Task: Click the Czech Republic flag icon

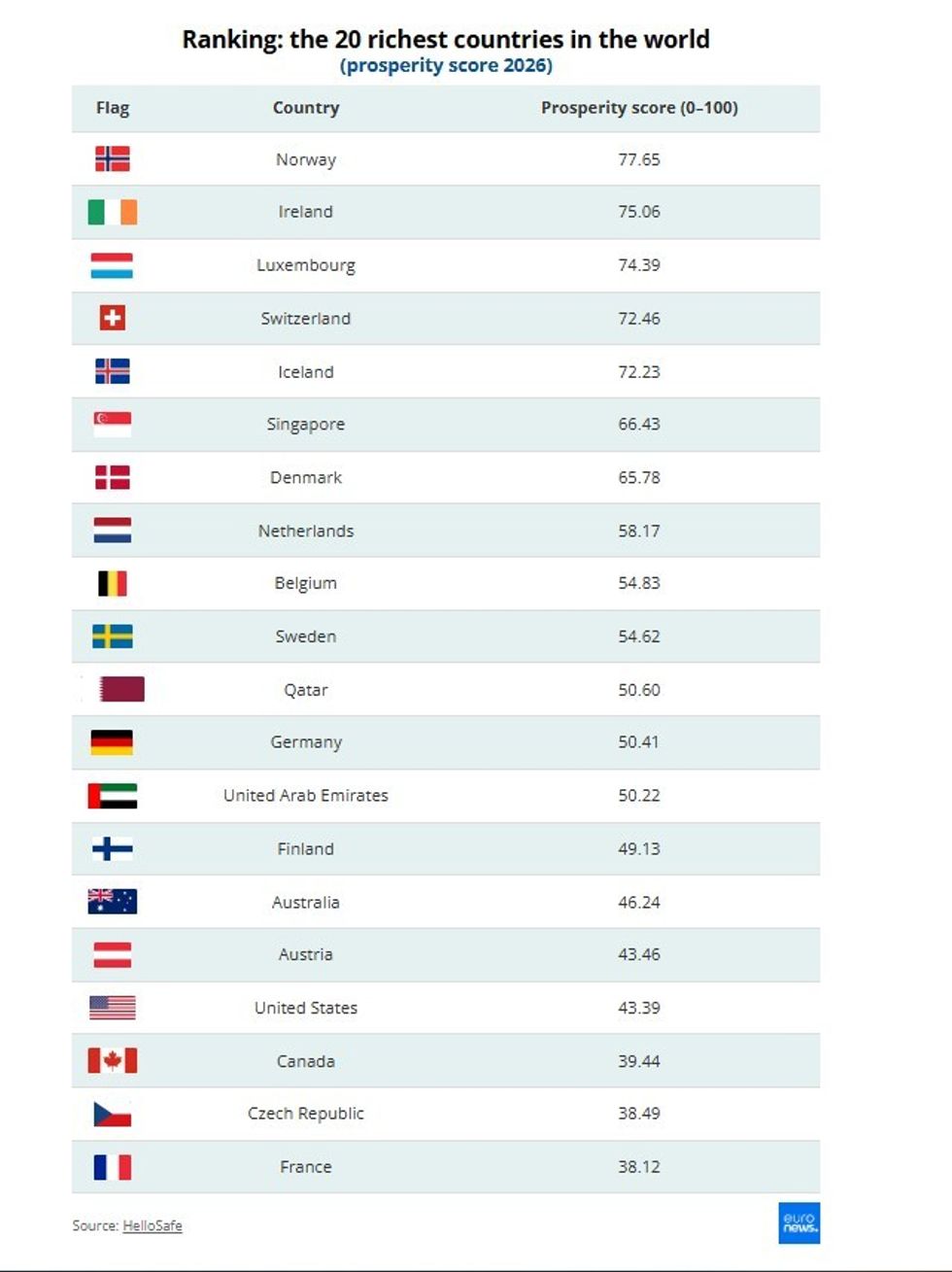Action: click(x=112, y=1114)
